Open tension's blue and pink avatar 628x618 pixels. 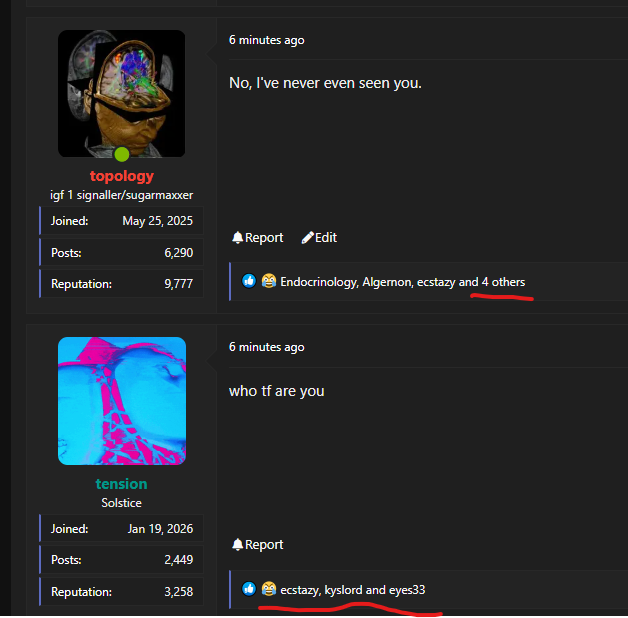tap(122, 401)
